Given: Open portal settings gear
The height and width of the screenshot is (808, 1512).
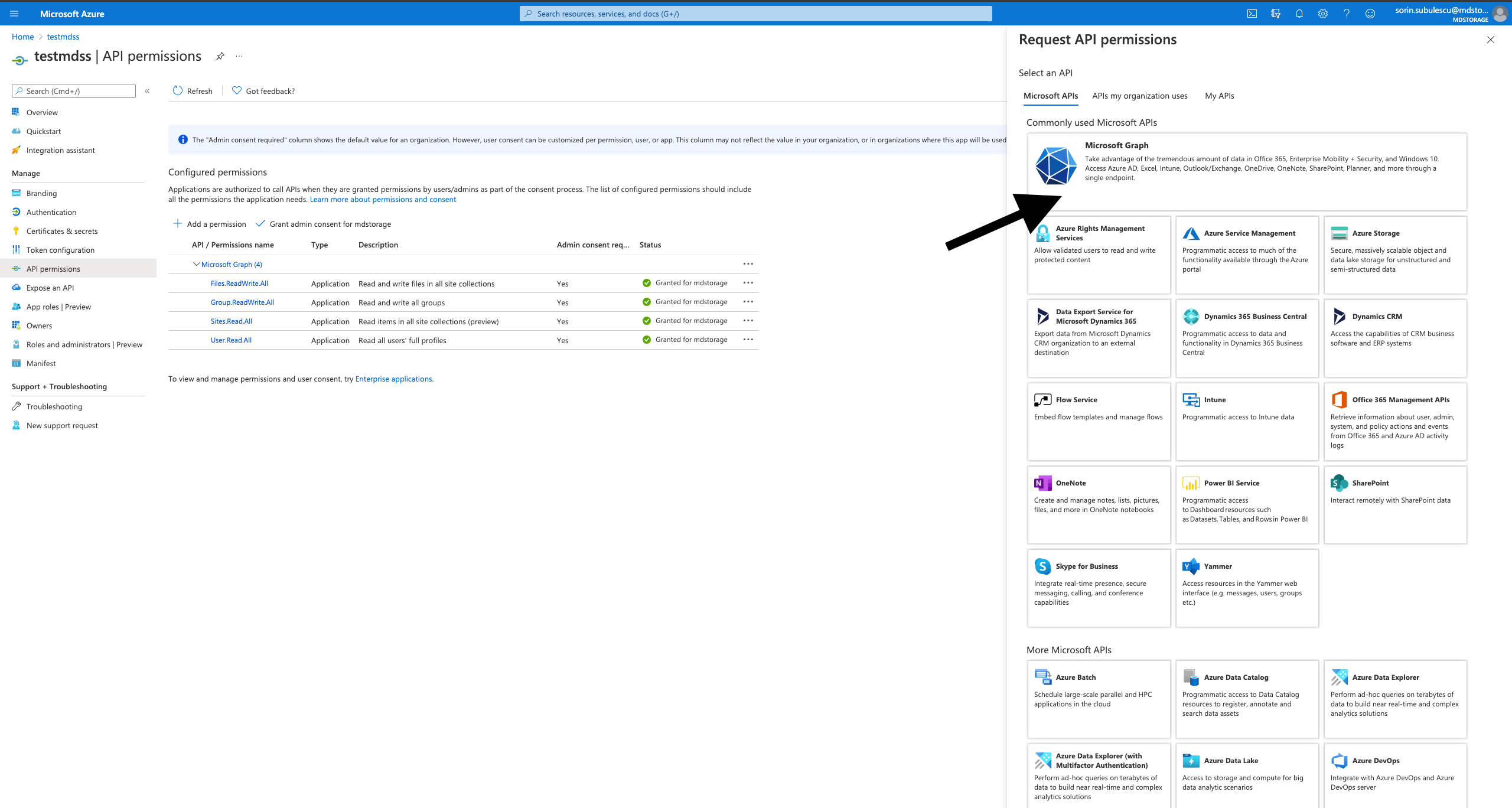Looking at the screenshot, I should tap(1322, 14).
